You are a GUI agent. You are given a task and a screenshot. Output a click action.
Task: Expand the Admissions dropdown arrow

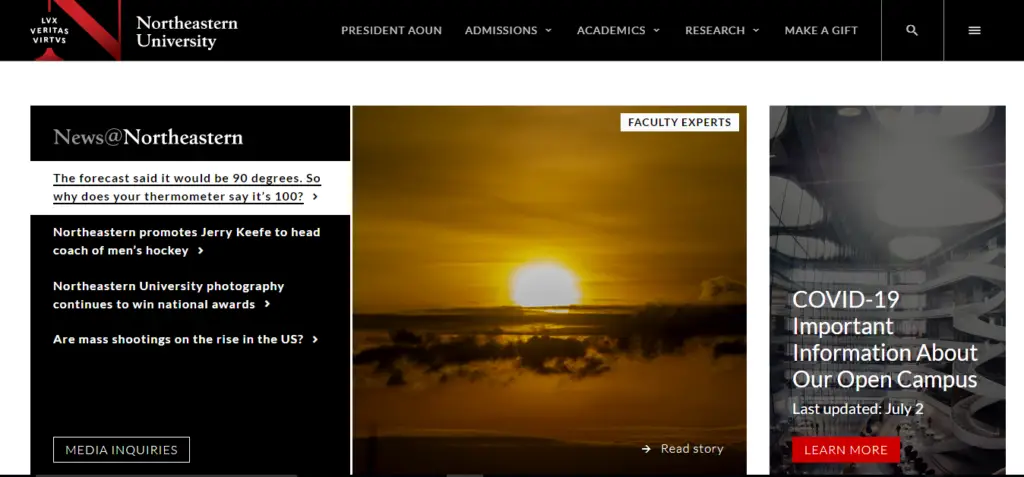(549, 30)
